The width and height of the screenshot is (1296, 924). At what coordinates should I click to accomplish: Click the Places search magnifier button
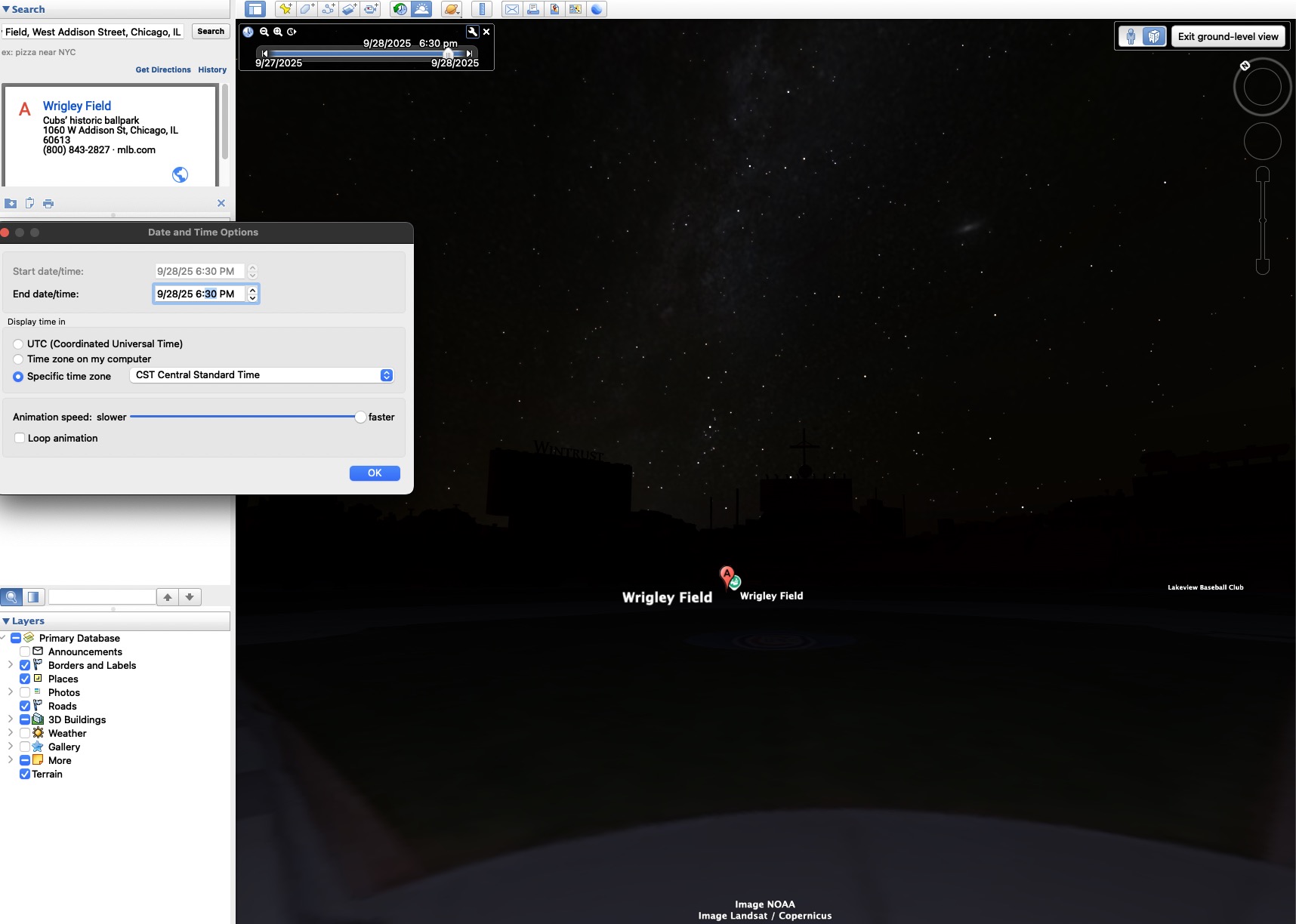tap(11, 597)
